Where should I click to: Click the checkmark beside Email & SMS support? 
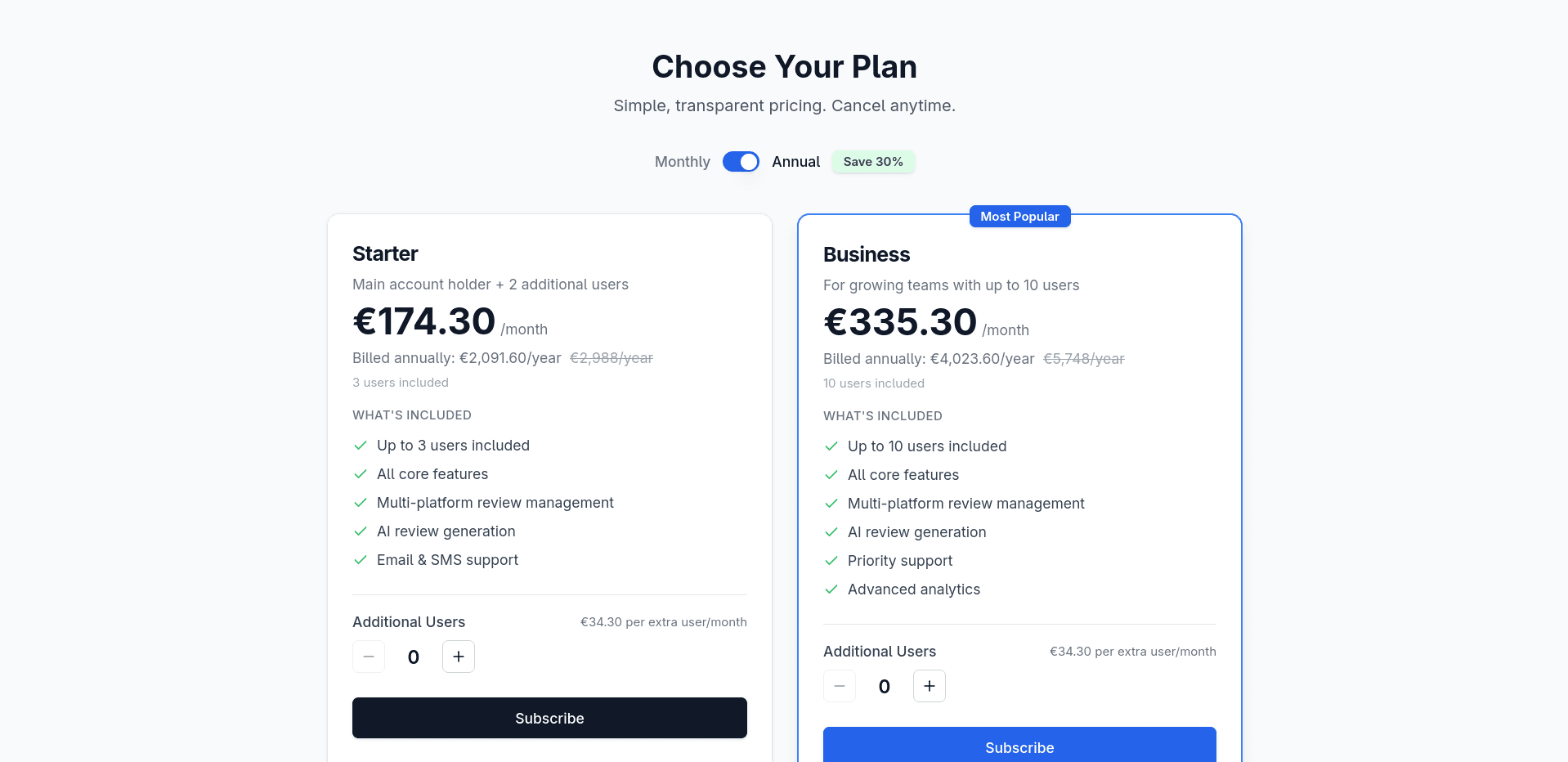[361, 560]
